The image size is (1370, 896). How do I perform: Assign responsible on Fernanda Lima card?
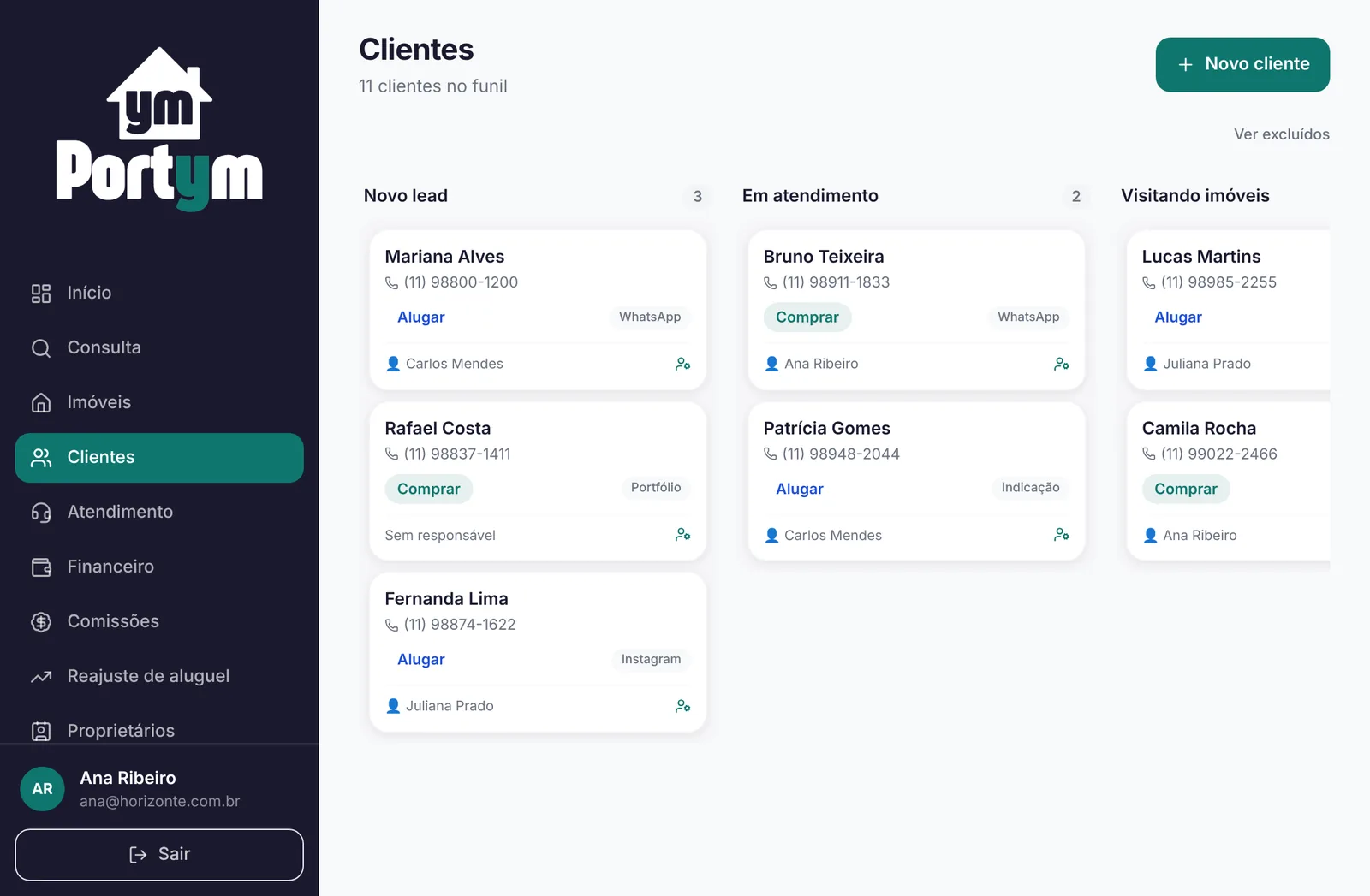coord(682,706)
